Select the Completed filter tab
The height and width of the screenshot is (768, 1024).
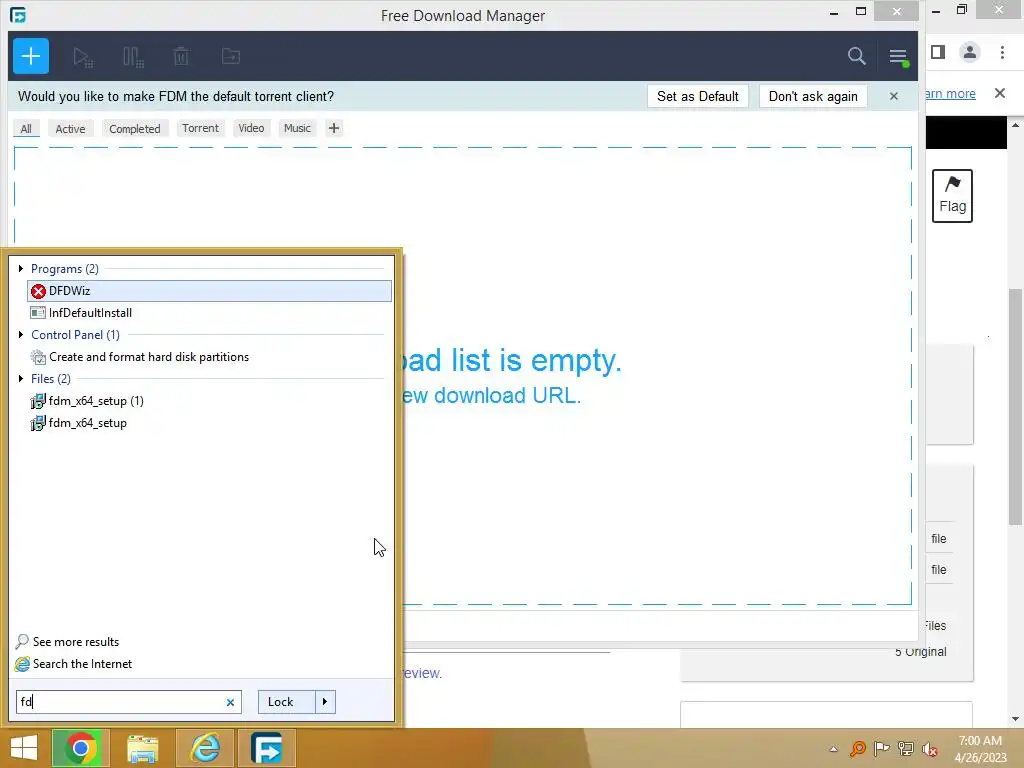[x=135, y=129]
